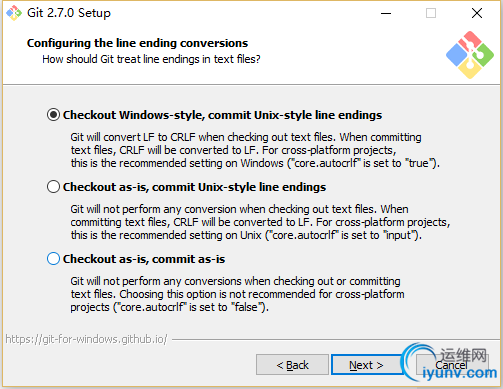The width and height of the screenshot is (503, 389).
Task: Close the Git 2.7.0 Setup window
Action: (477, 13)
